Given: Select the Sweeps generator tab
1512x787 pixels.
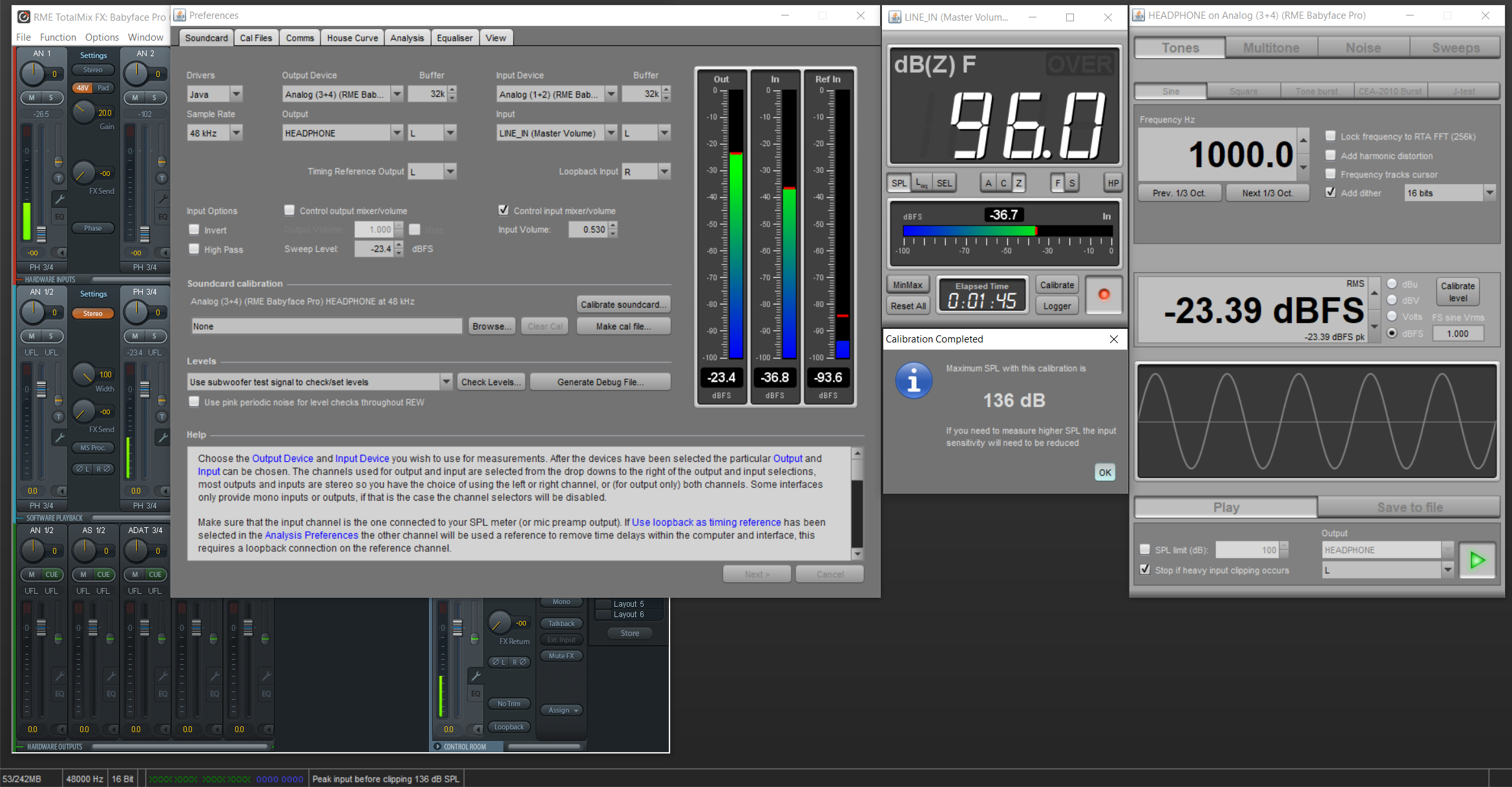Looking at the screenshot, I should point(1455,48).
